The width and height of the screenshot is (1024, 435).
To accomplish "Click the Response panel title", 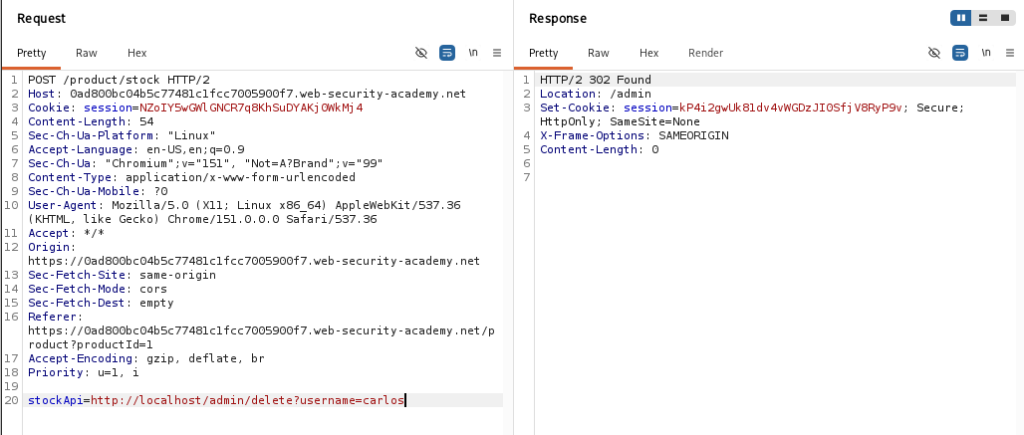I will [558, 18].
